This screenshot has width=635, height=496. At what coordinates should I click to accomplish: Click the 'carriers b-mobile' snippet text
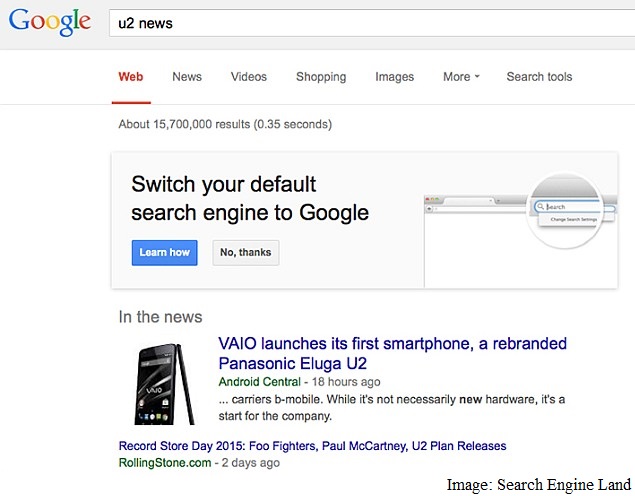point(392,408)
